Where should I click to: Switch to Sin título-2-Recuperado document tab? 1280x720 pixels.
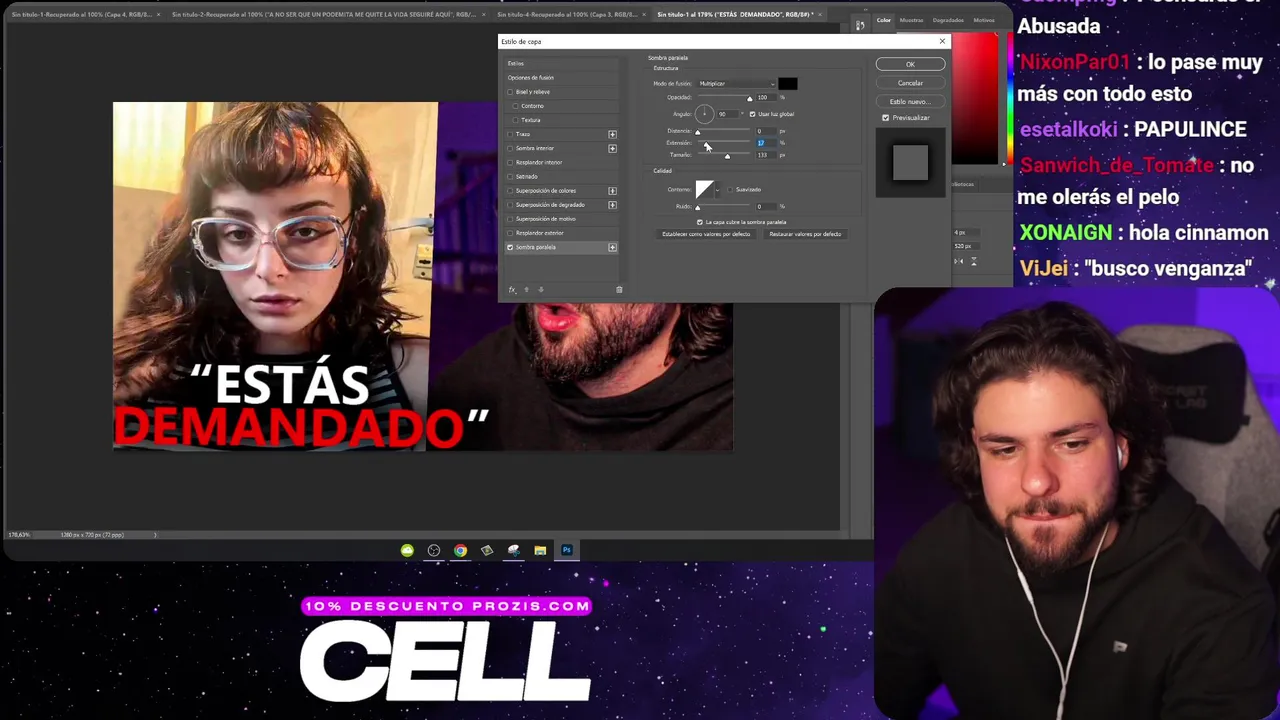[326, 15]
